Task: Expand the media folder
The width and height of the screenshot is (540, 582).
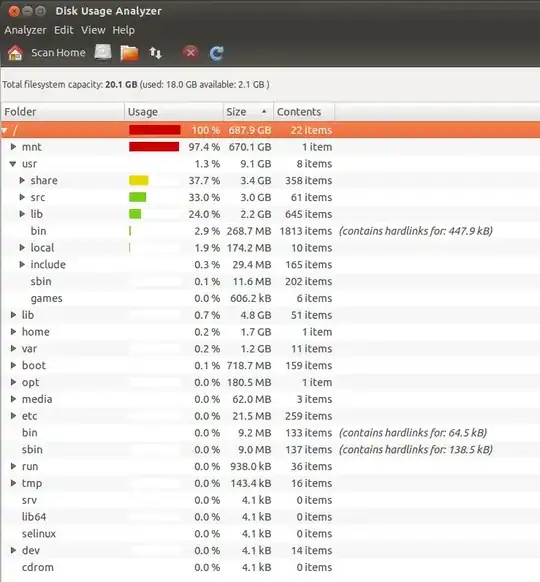Action: coord(13,399)
